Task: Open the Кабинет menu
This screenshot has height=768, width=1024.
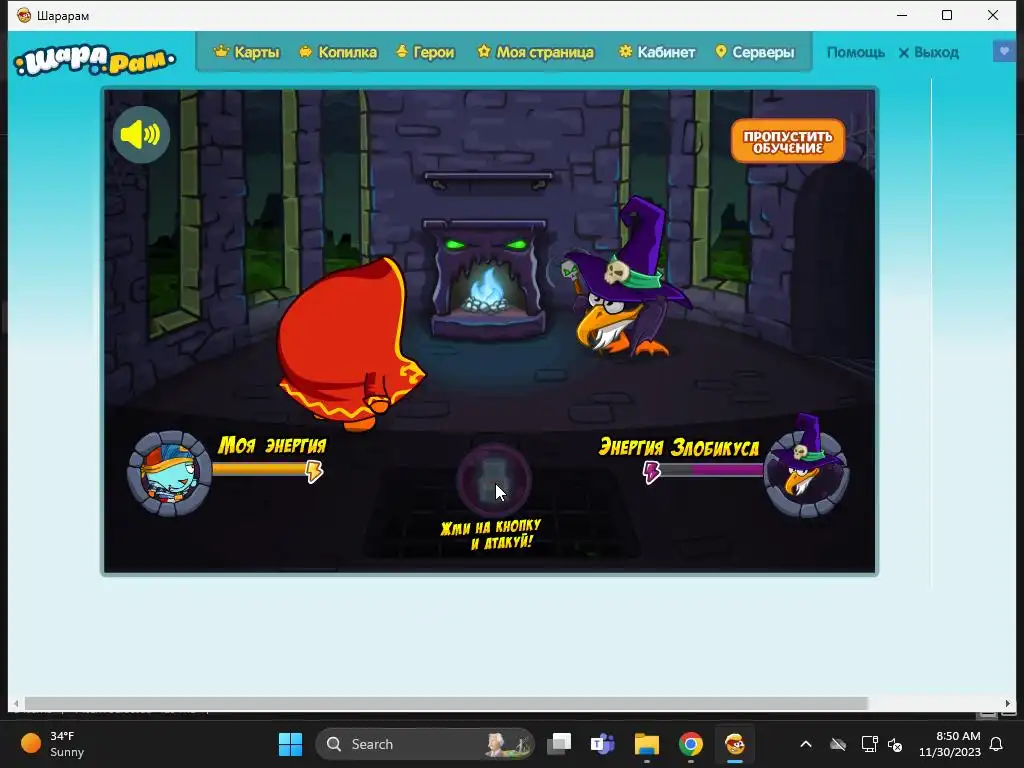Action: click(657, 52)
